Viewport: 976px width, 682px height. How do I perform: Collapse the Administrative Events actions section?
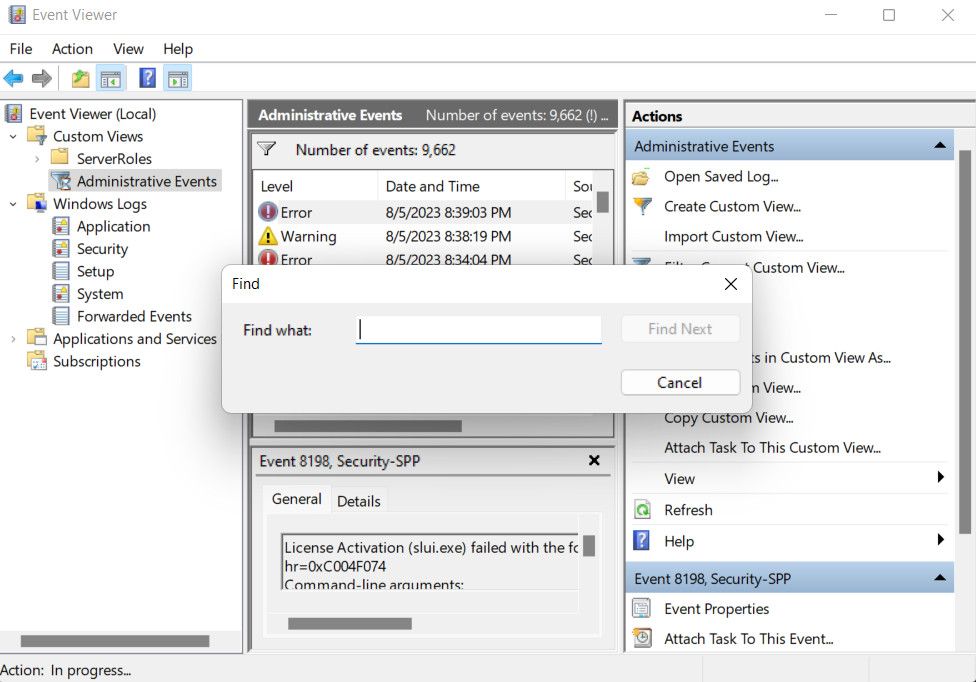pyautogui.click(x=939, y=146)
